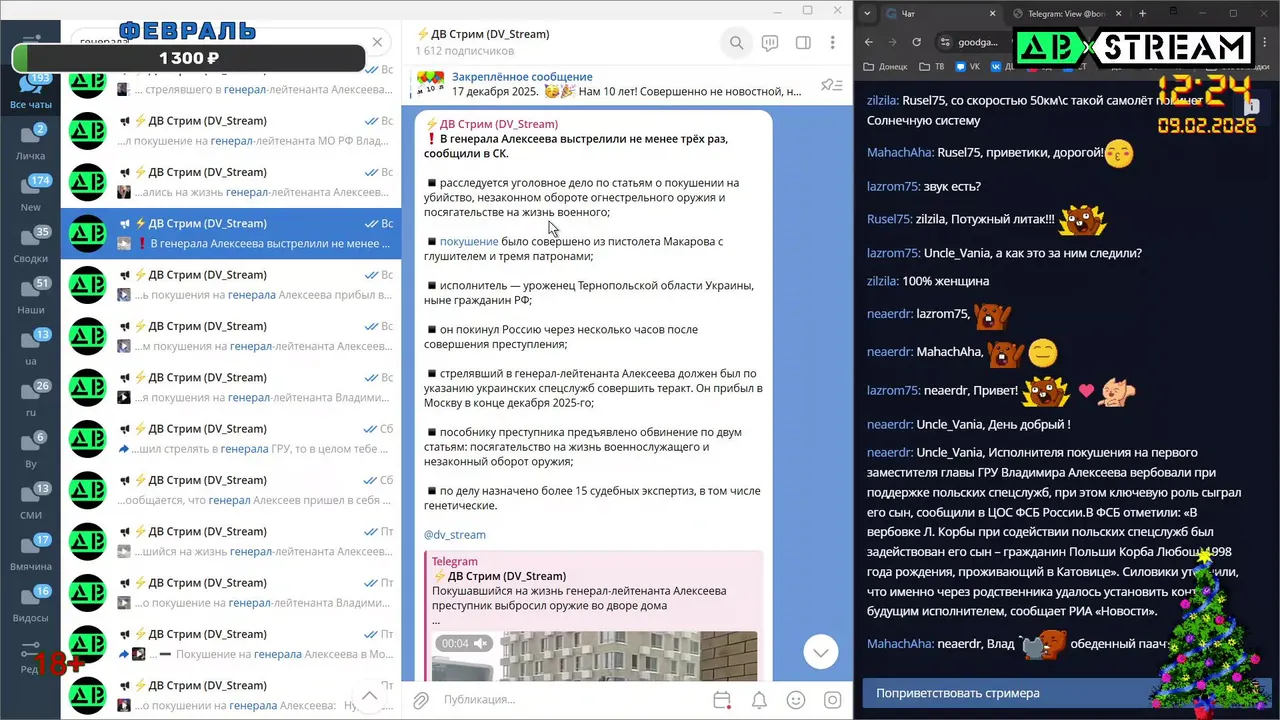The height and width of the screenshot is (720, 1280).
Task: Jump to bottom with round chevron button
Action: click(x=821, y=652)
